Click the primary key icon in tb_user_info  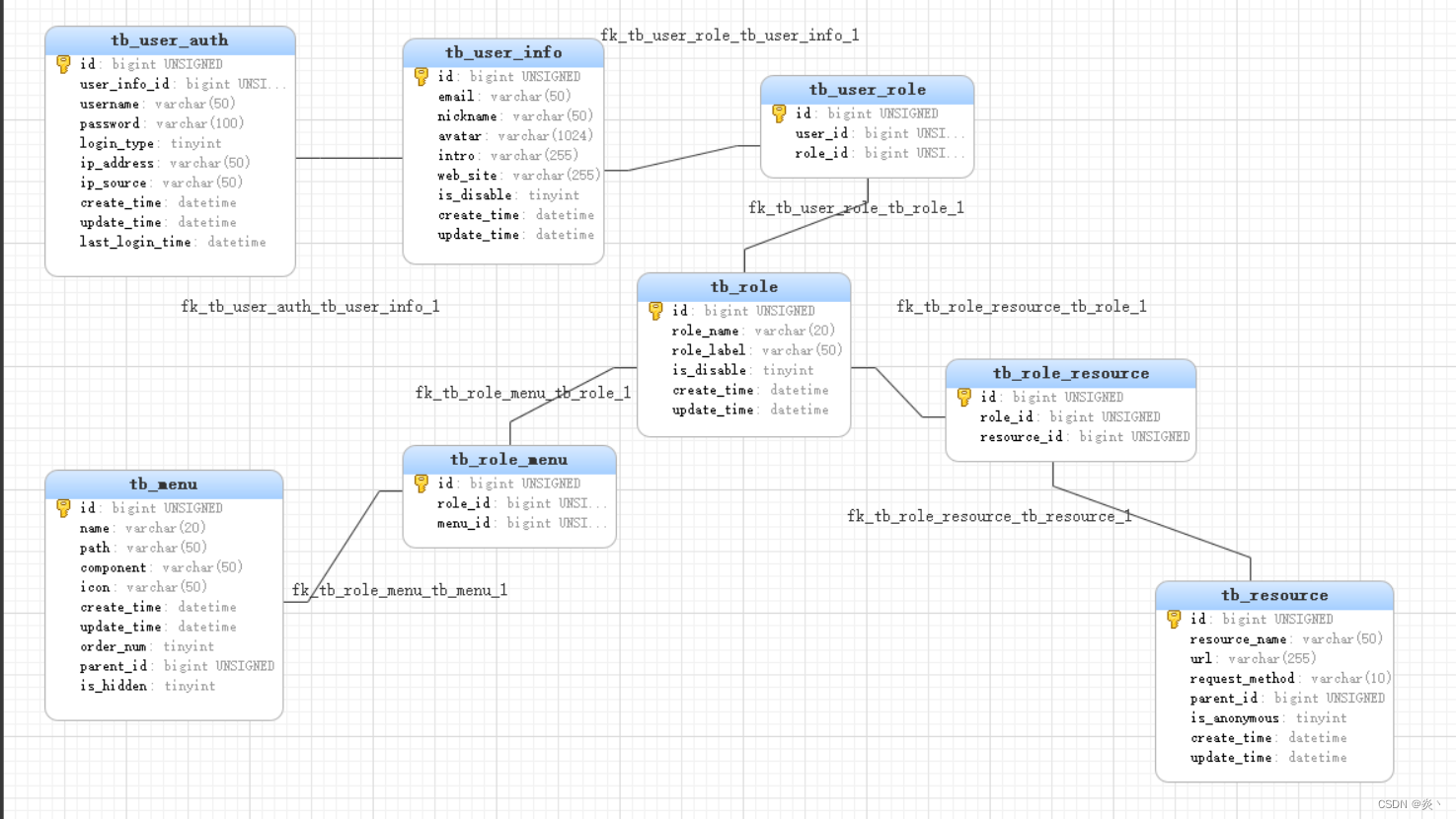click(421, 76)
